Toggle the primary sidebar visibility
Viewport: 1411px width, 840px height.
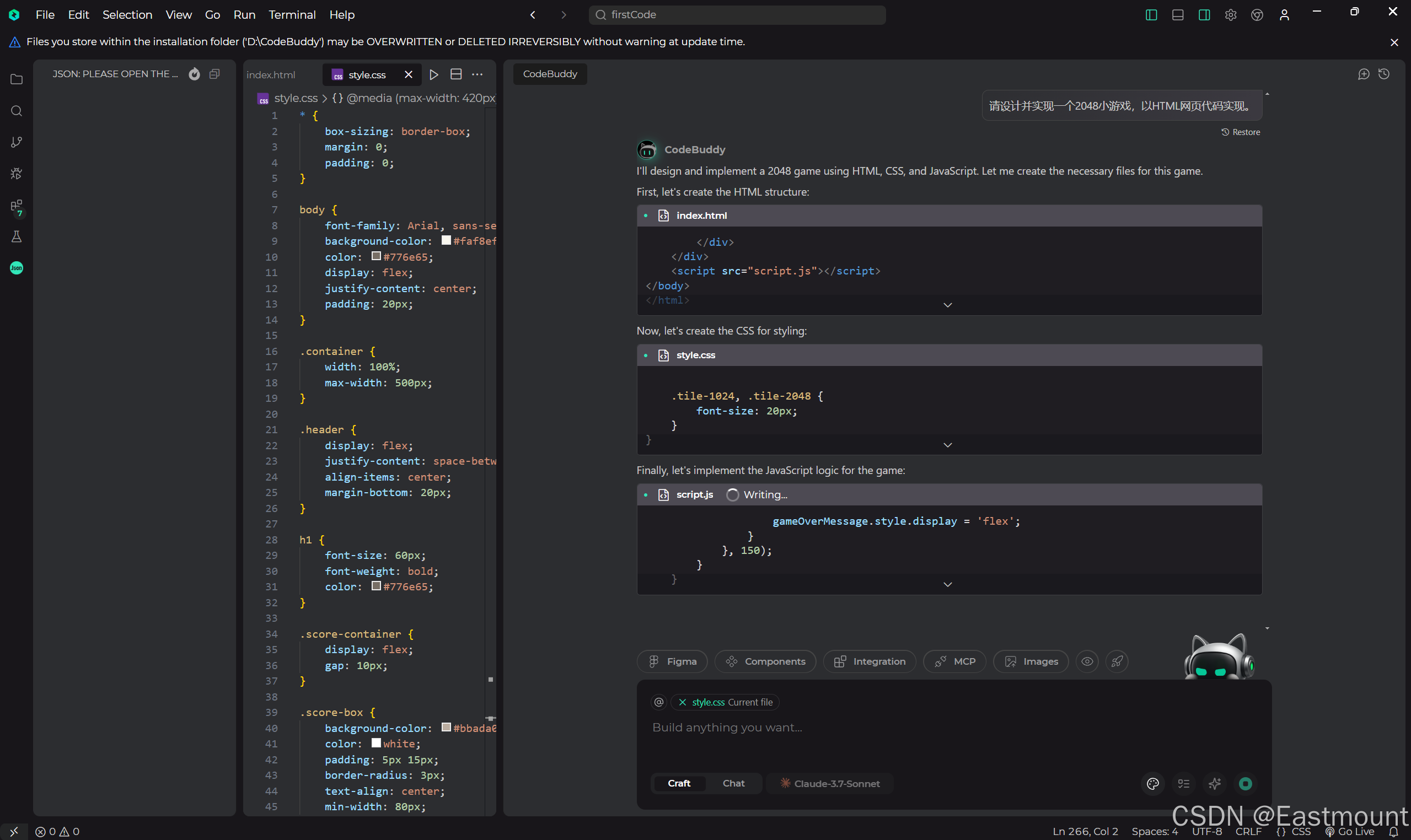tap(1151, 15)
